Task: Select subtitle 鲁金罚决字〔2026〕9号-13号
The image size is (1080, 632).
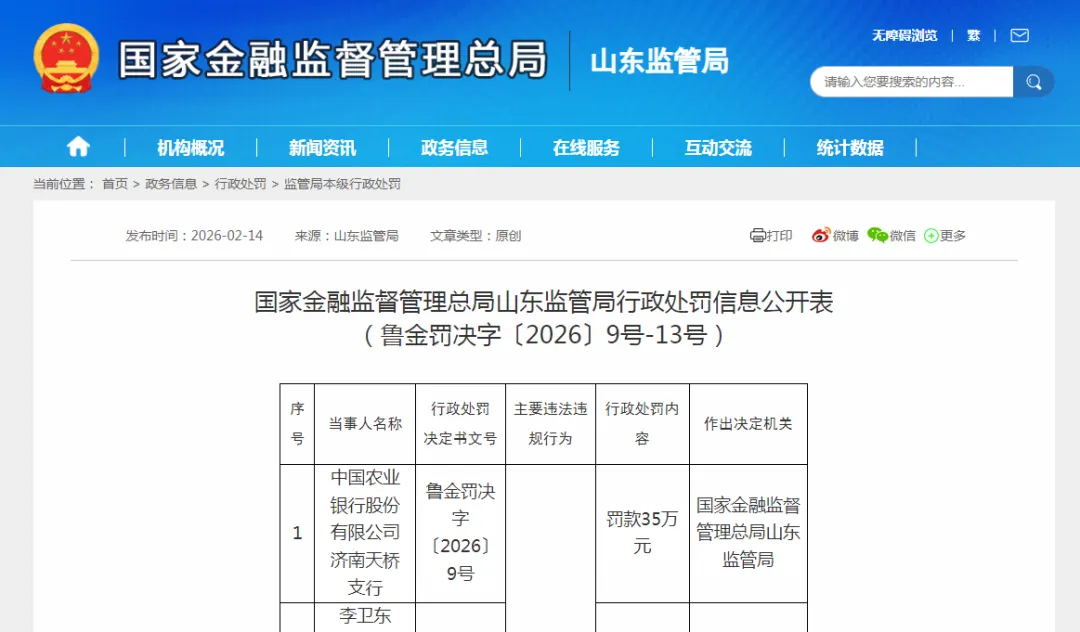Action: [544, 335]
